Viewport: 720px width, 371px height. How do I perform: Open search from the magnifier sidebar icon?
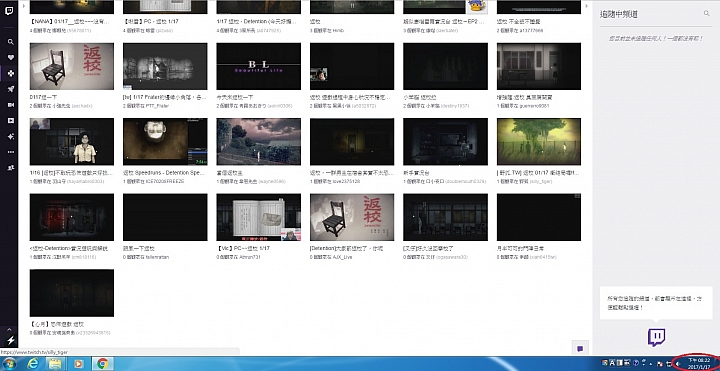click(x=11, y=42)
